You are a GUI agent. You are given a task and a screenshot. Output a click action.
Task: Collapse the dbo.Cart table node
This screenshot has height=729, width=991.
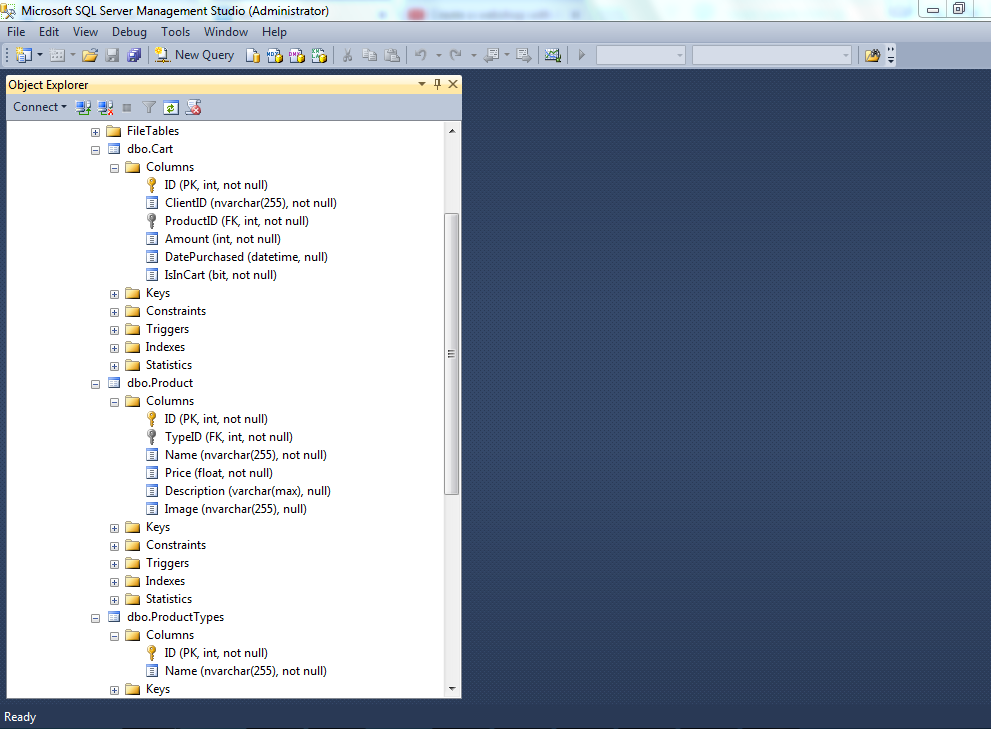[95, 150]
